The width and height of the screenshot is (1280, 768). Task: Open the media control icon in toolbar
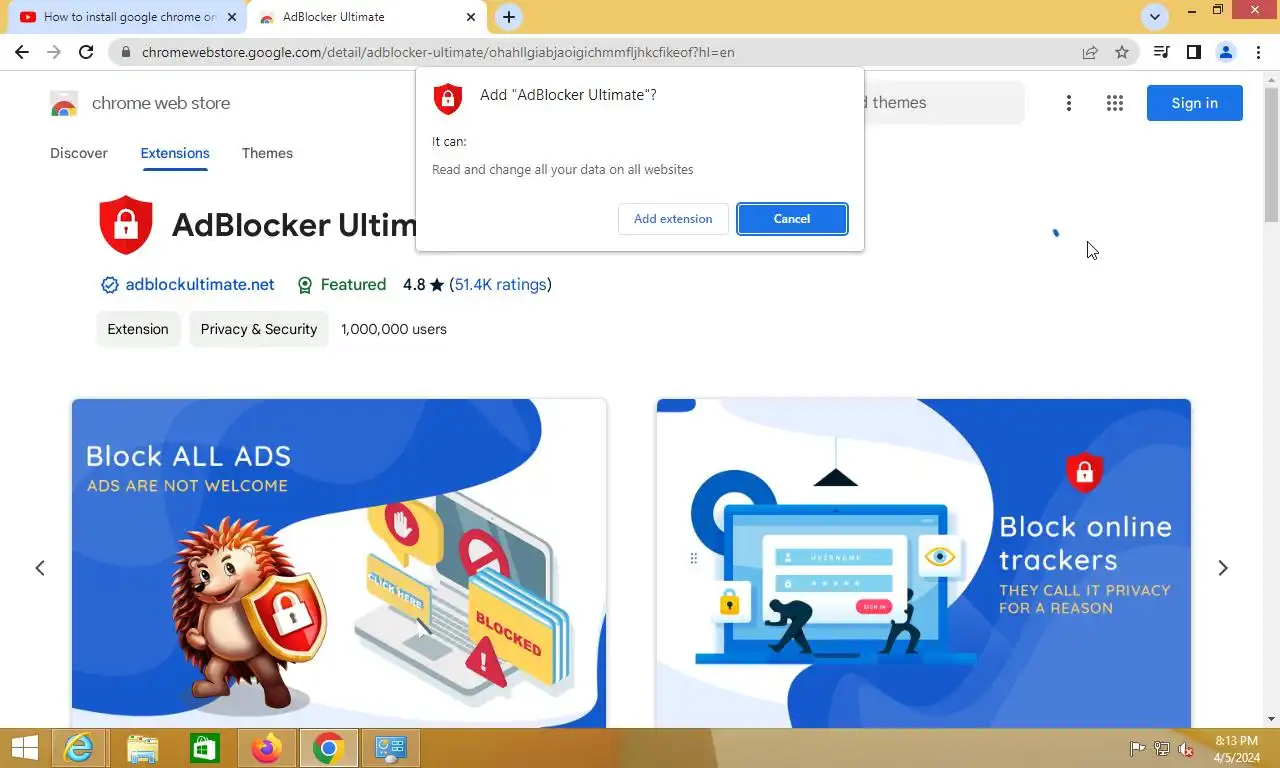[x=1161, y=52]
